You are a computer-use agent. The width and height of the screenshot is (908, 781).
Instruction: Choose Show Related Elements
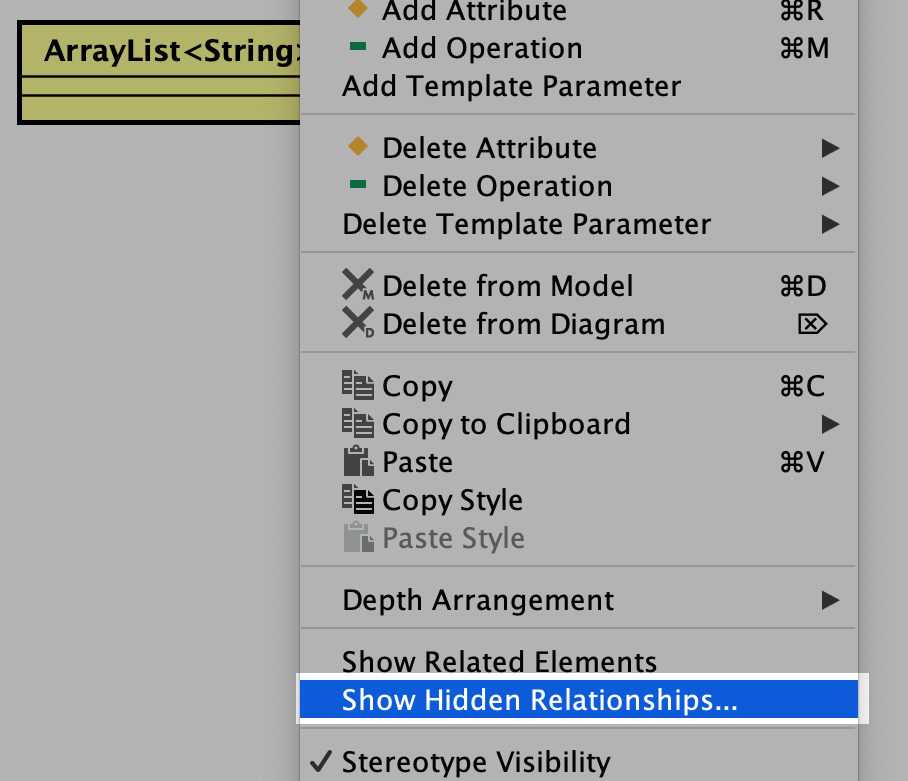(499, 662)
